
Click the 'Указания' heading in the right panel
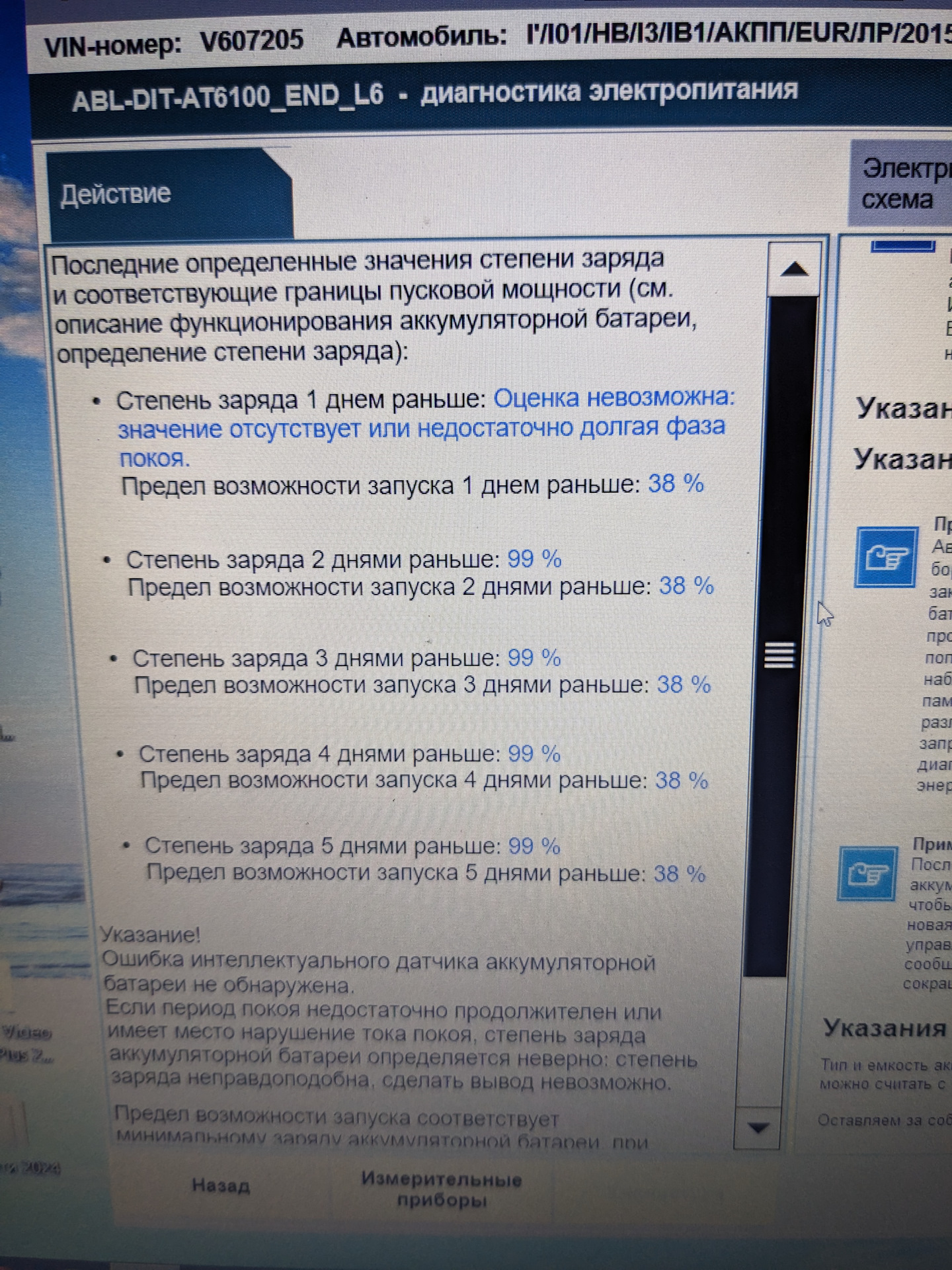point(884,1028)
